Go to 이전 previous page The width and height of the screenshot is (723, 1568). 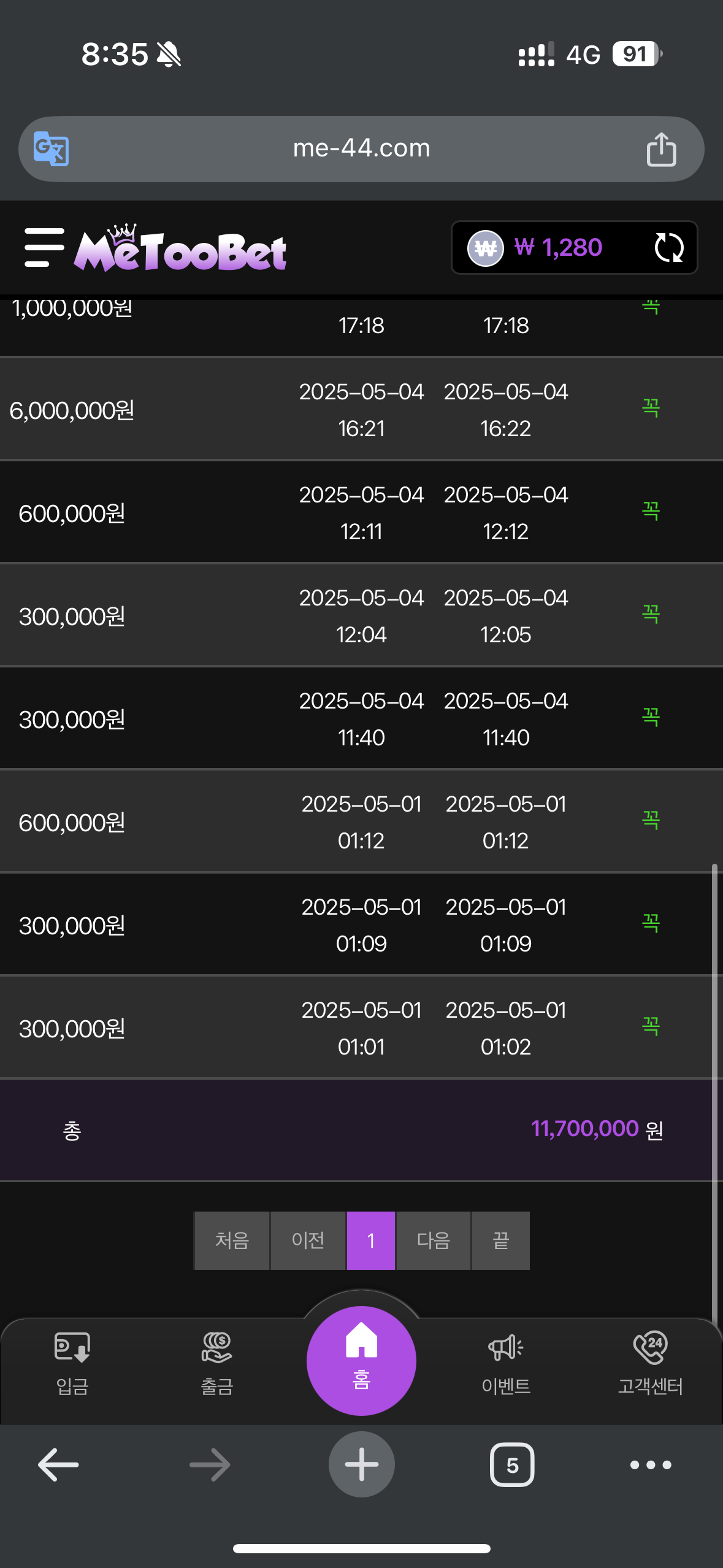tap(308, 1240)
